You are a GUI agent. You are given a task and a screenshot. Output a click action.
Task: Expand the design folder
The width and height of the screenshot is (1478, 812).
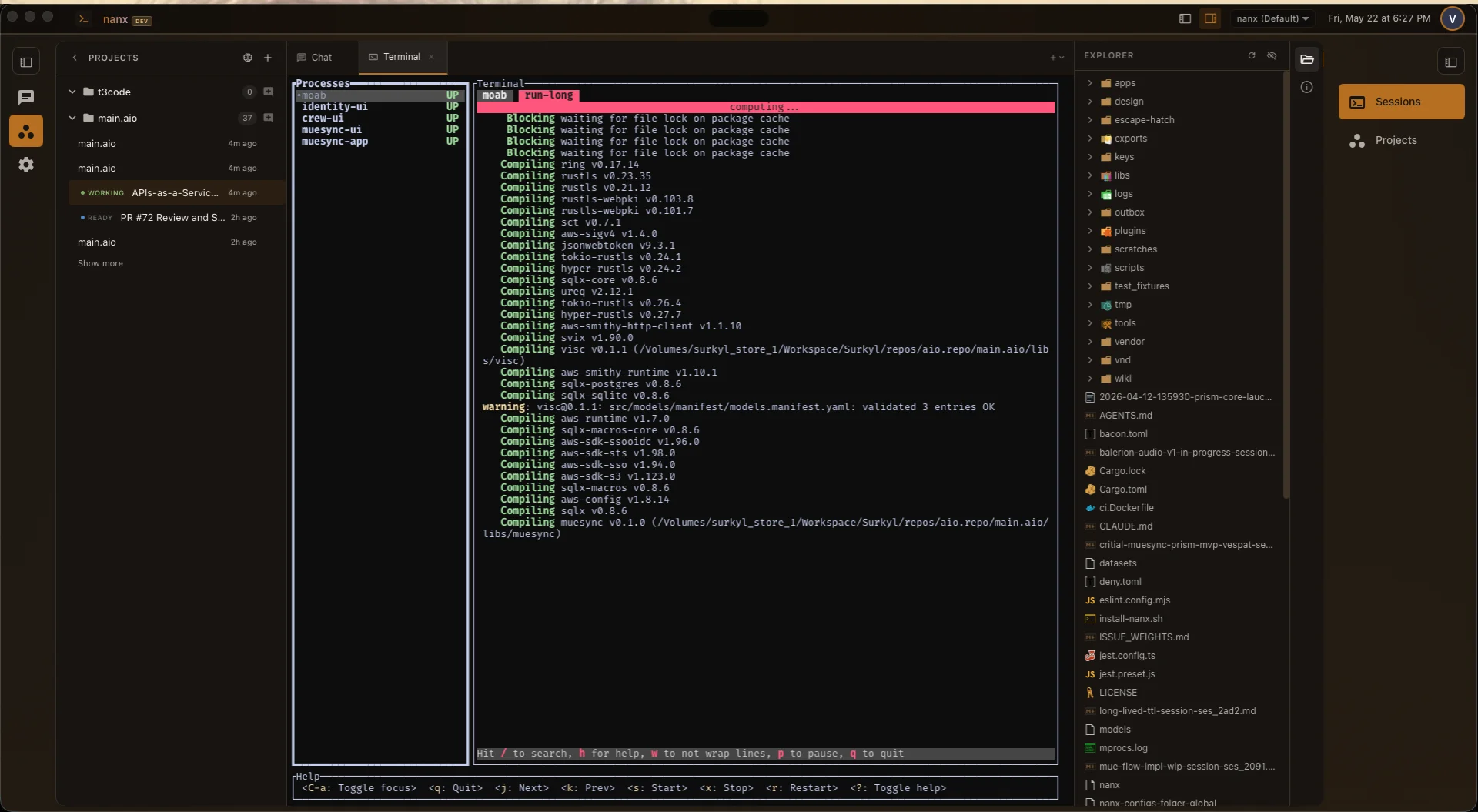tap(1090, 102)
